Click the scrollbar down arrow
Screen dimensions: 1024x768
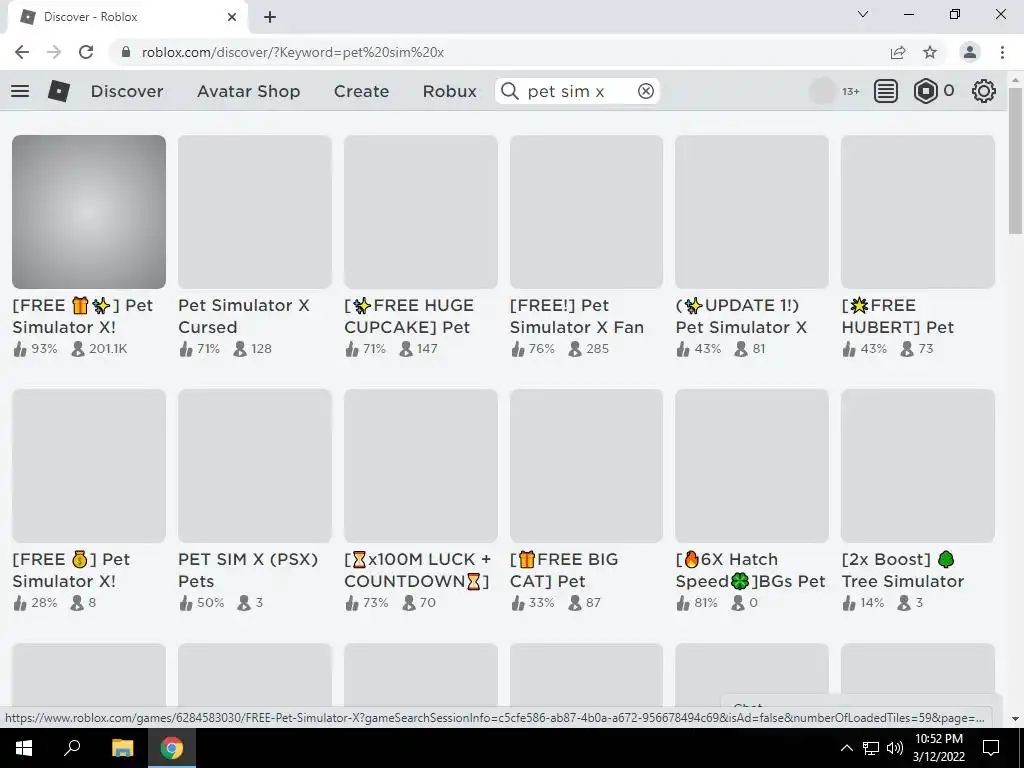[1016, 718]
